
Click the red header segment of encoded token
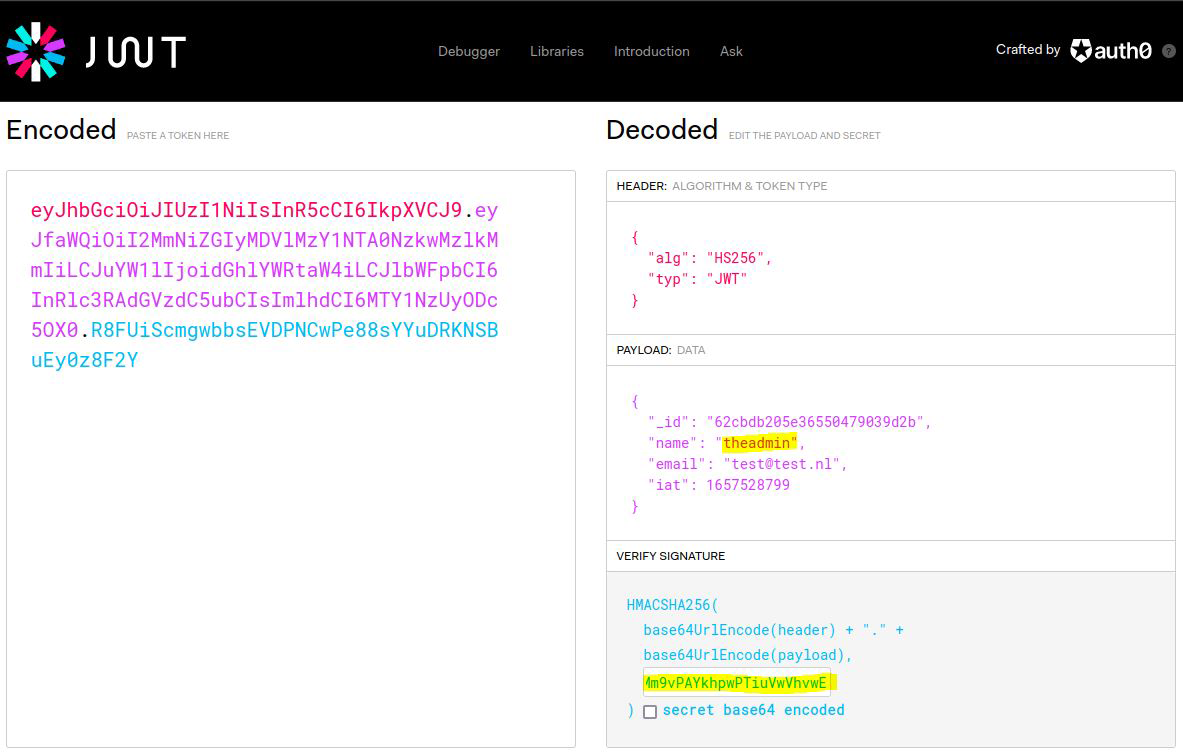click(x=246, y=211)
